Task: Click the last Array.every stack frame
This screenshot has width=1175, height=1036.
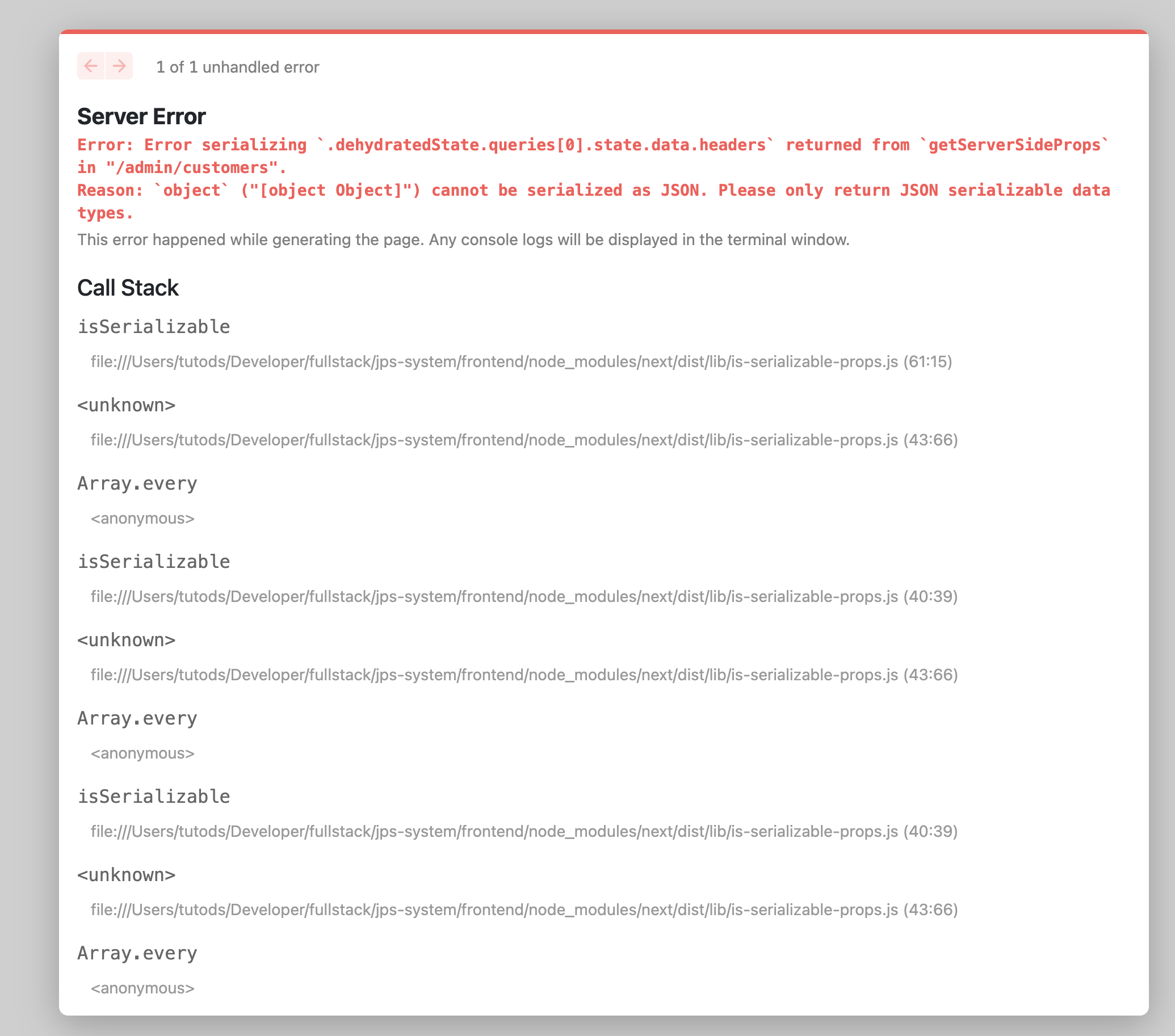Action: [x=137, y=953]
